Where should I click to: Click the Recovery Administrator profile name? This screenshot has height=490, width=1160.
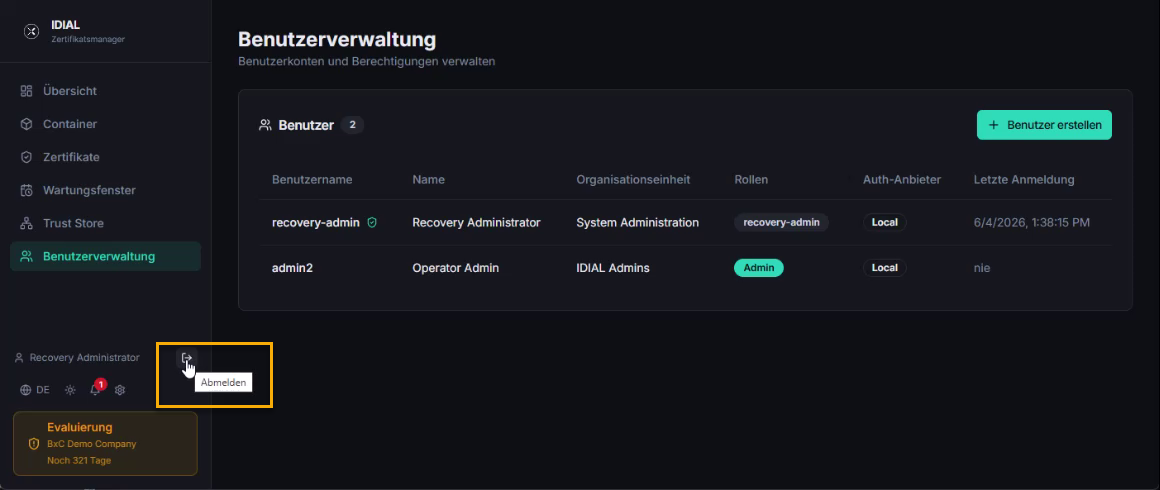tap(84, 358)
